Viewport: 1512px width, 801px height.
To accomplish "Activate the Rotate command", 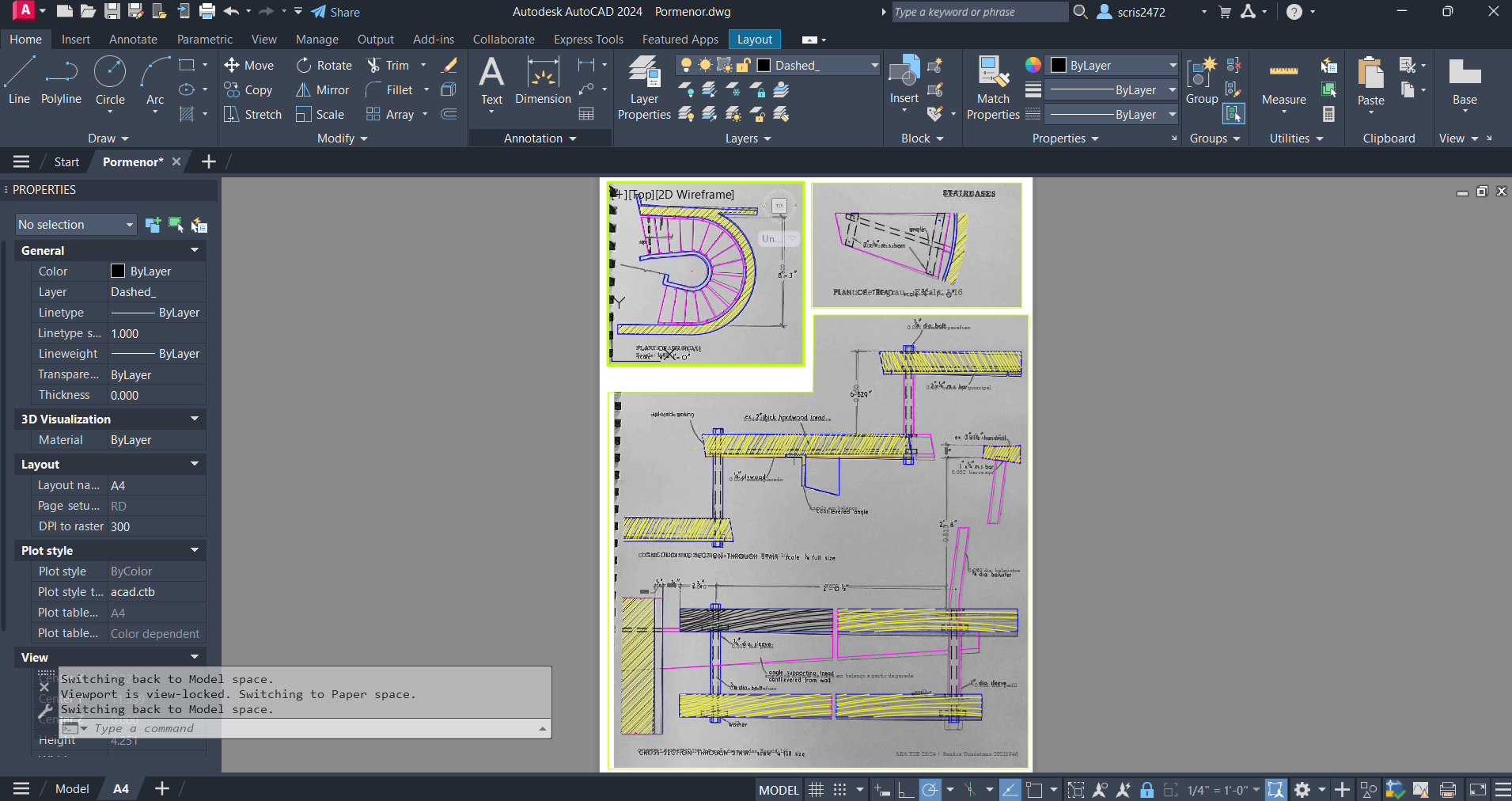I will coord(324,66).
